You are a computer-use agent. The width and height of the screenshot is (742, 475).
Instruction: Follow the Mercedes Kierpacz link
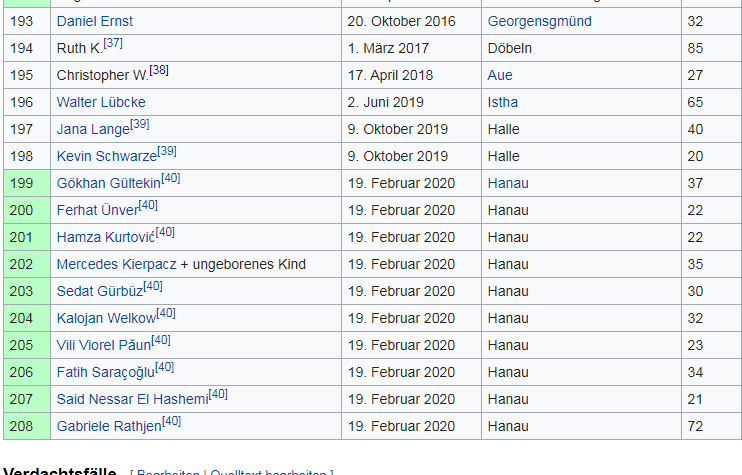[116, 264]
